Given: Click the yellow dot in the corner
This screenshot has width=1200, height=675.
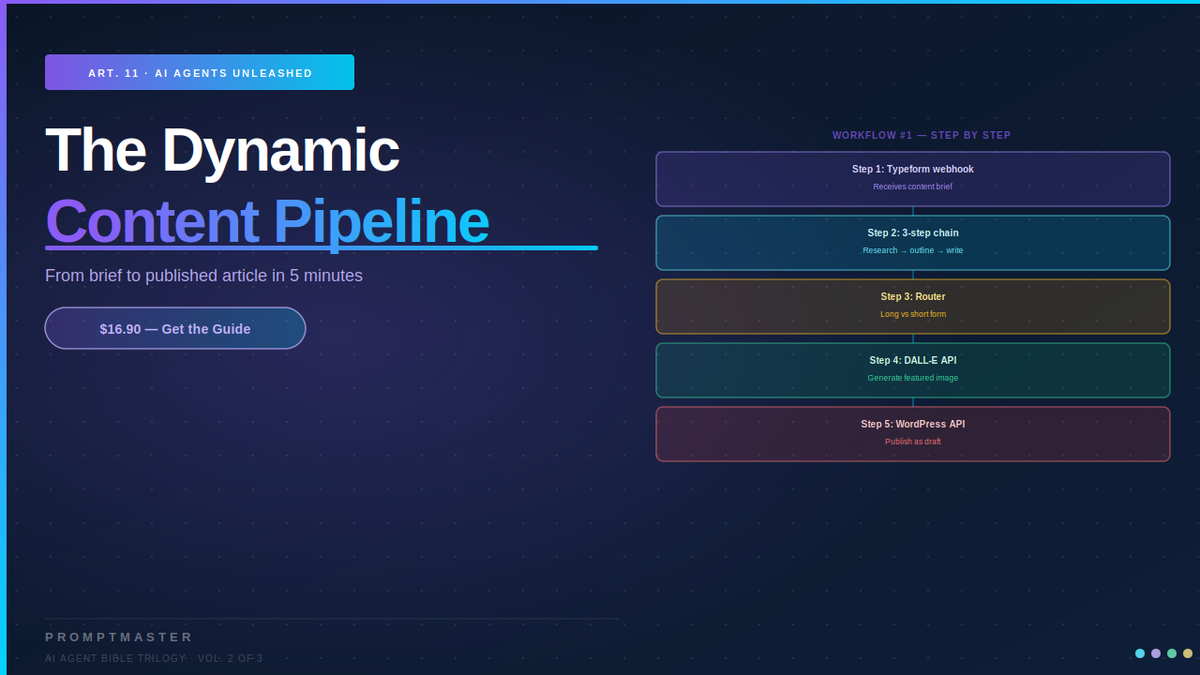Looking at the screenshot, I should [x=1188, y=653].
